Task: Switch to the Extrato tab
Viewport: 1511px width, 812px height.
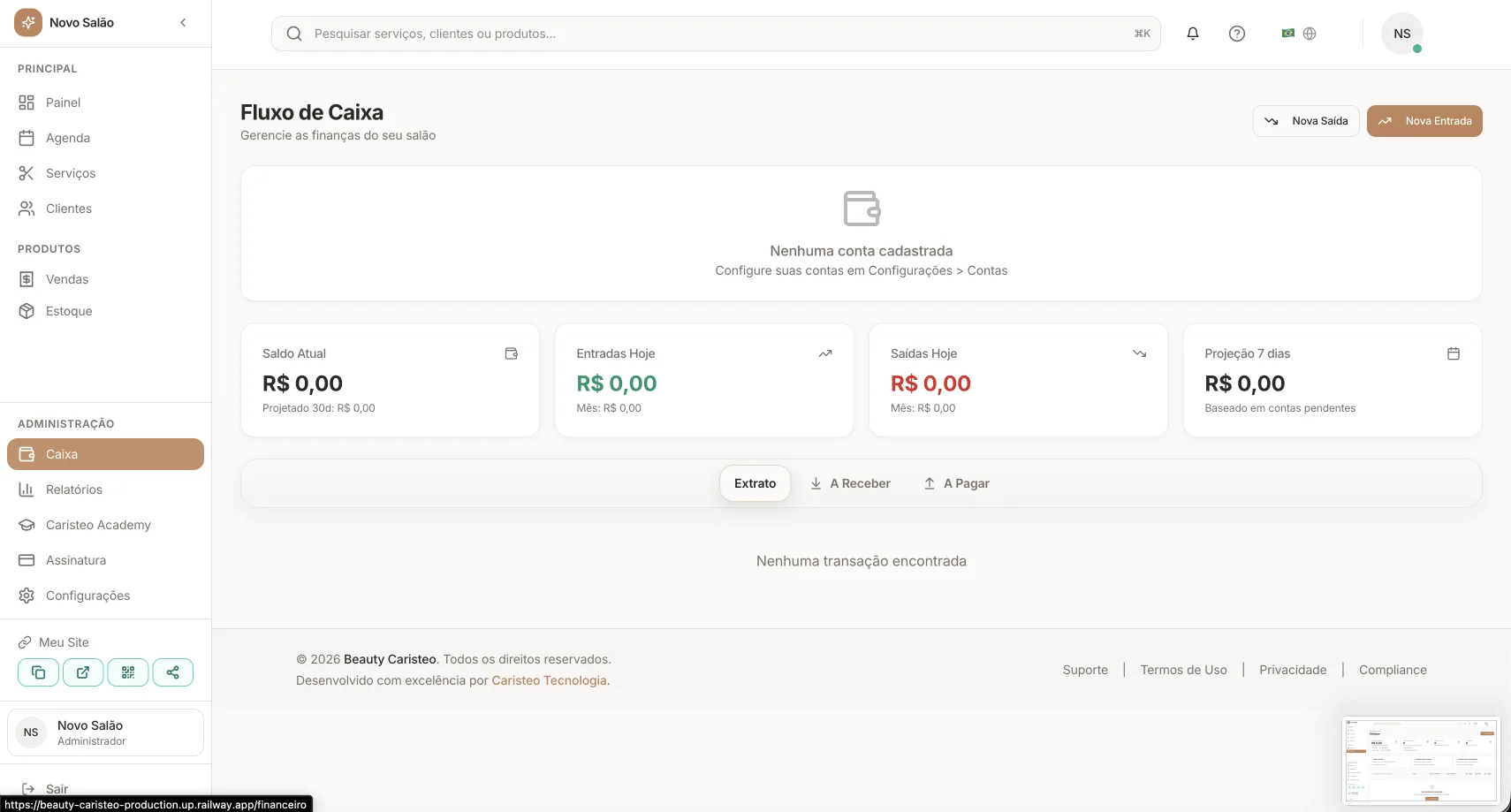Action: (x=755, y=483)
